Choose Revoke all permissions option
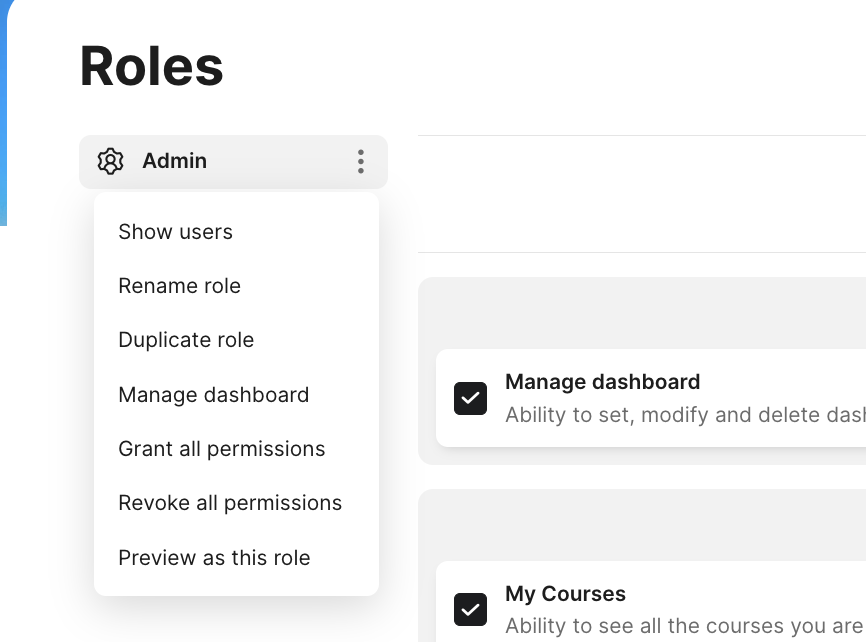This screenshot has height=642, width=866. (x=230, y=503)
